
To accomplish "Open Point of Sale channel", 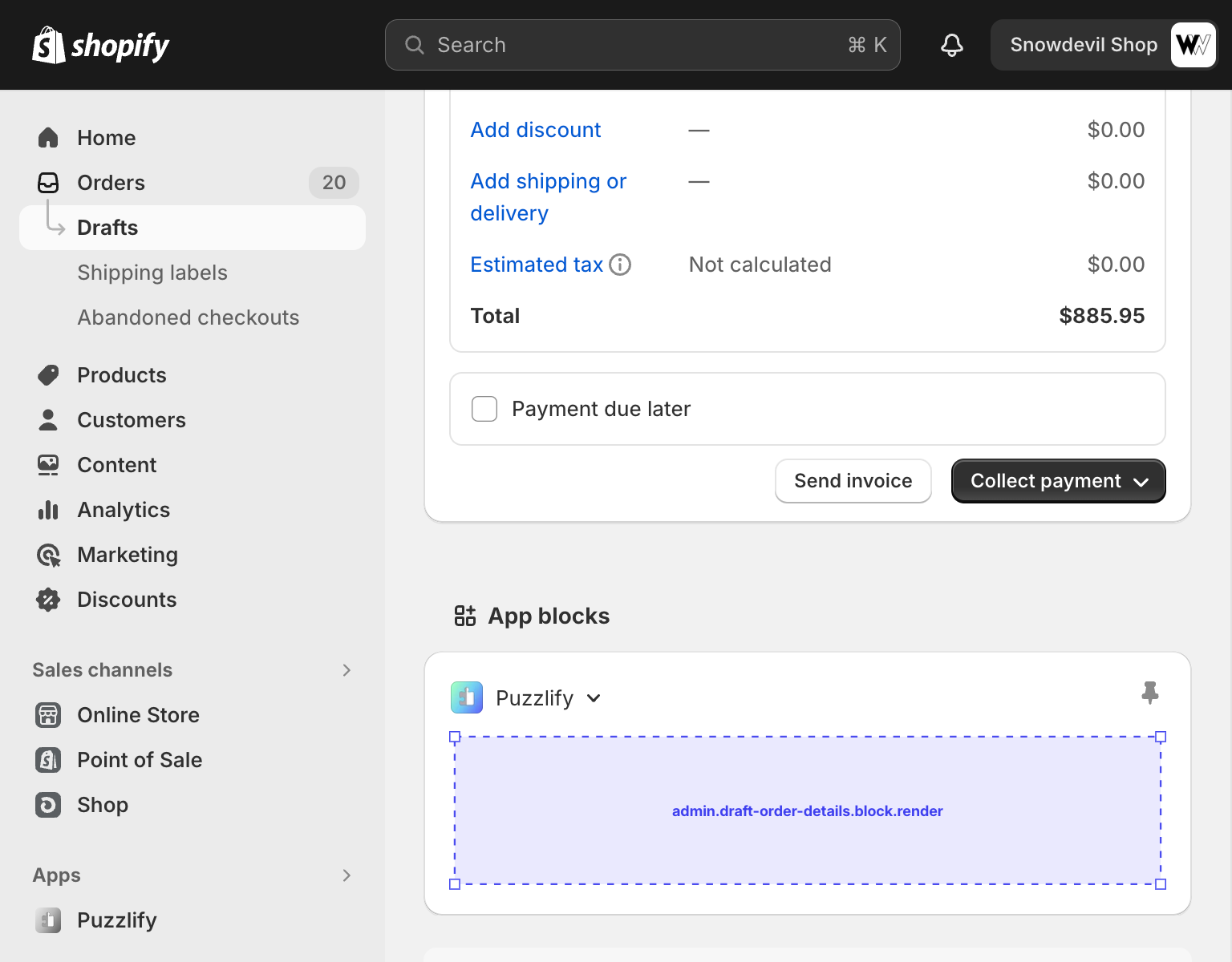I will pos(139,760).
